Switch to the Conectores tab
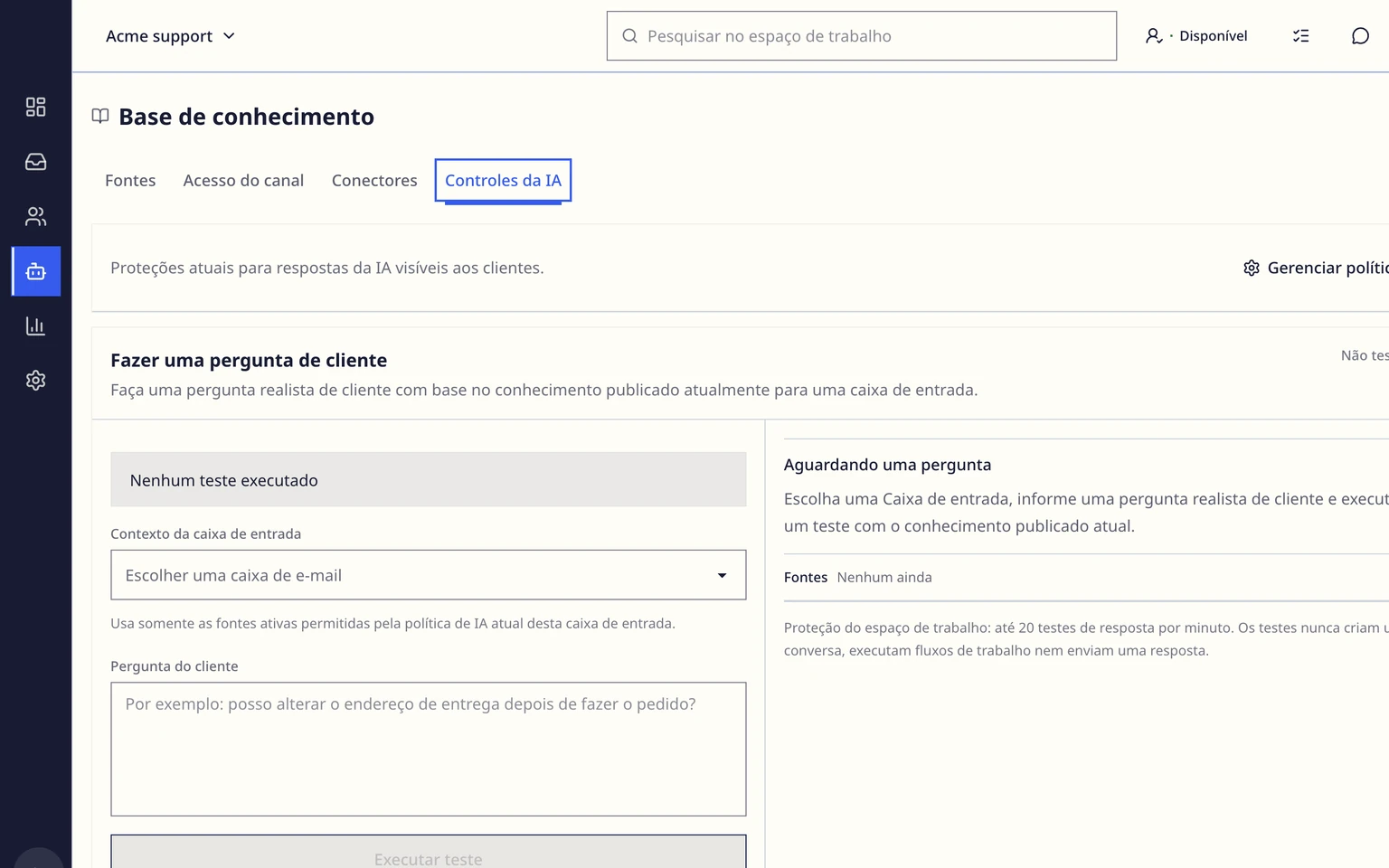This screenshot has height=868, width=1389. [374, 180]
